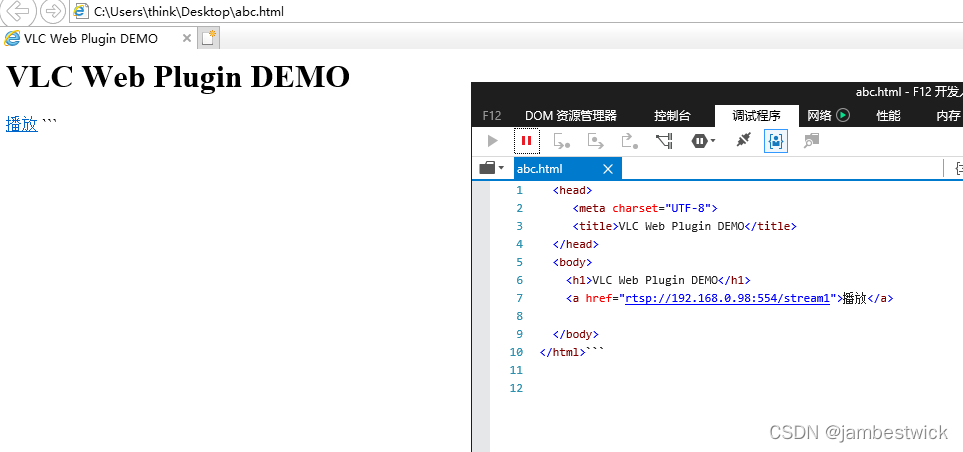Select the 调试程序 tab
The image size is (963, 452).
coord(757,115)
